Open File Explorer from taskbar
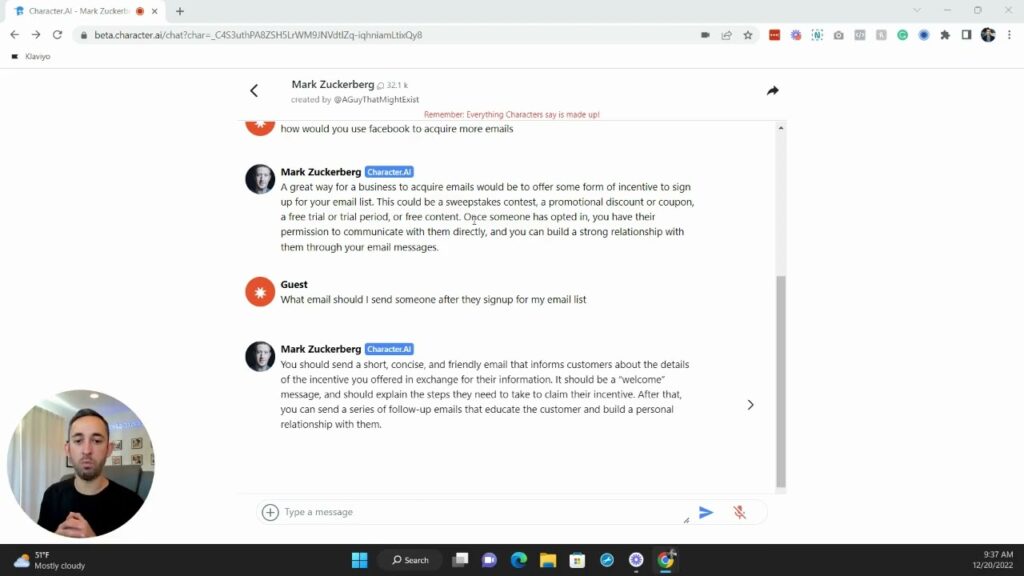Screen dimensions: 1024x576 click(548, 560)
